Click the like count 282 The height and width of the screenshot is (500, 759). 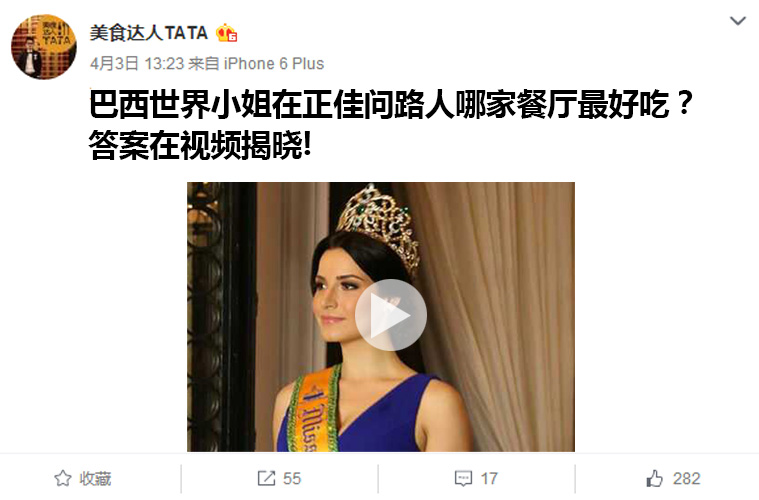686,479
